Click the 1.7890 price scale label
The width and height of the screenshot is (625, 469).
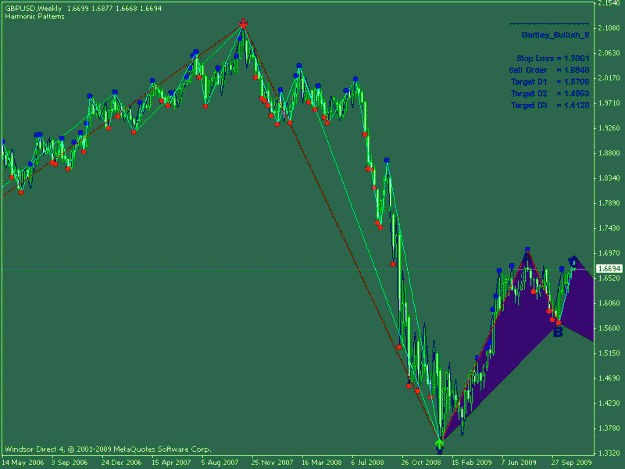point(609,203)
